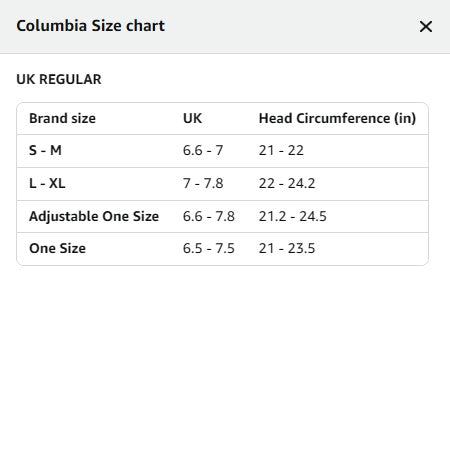Select the UK REGULAR heading
Screen dimensions: 450x467
[x=59, y=79]
